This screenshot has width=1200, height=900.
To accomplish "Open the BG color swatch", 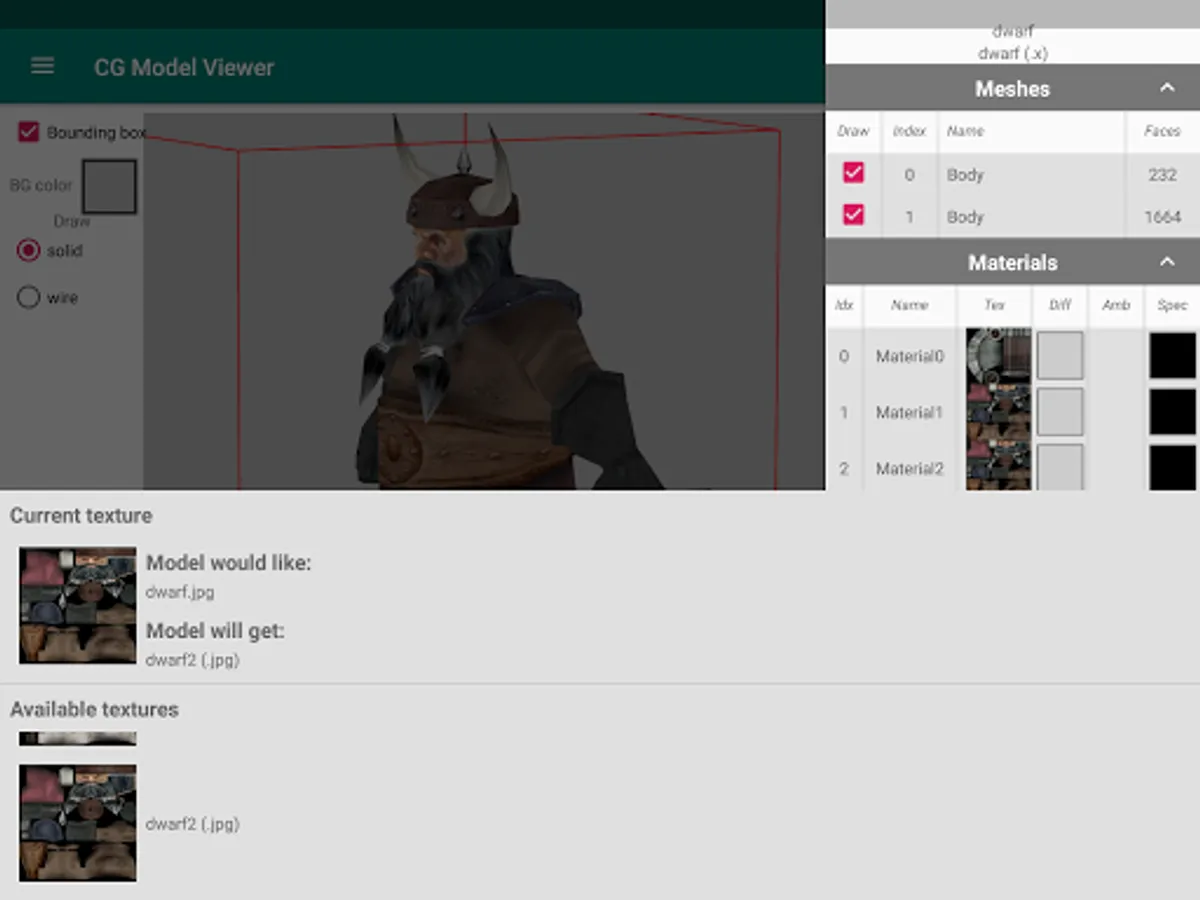I will pos(109,186).
